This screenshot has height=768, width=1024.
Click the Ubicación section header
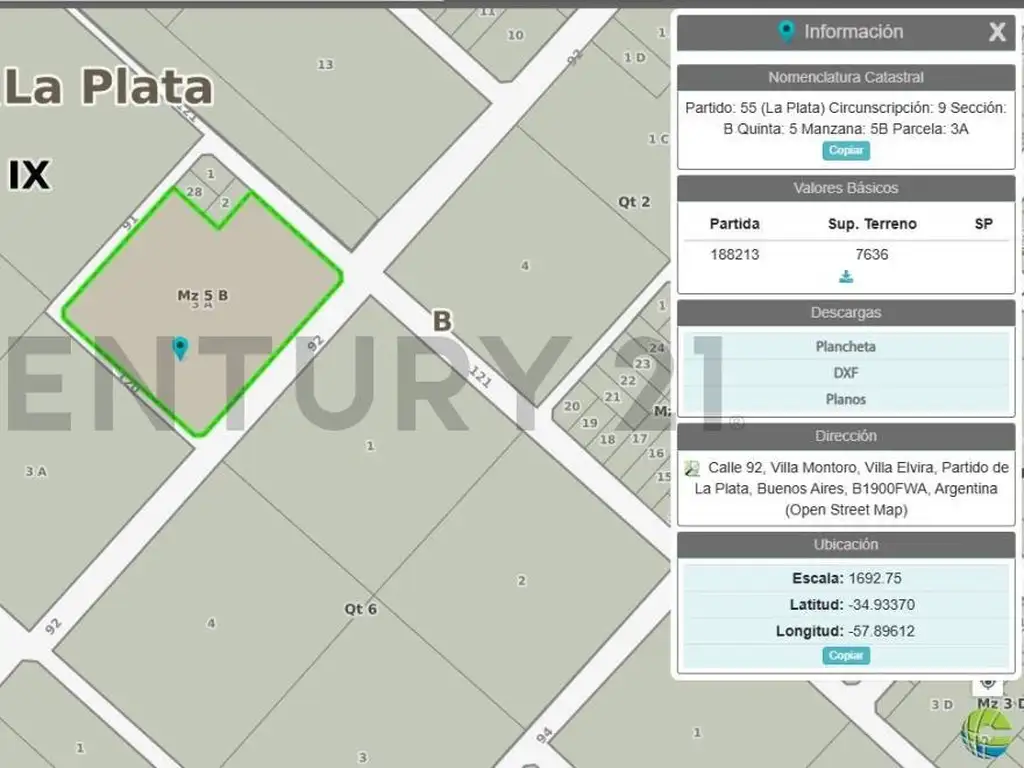(846, 545)
